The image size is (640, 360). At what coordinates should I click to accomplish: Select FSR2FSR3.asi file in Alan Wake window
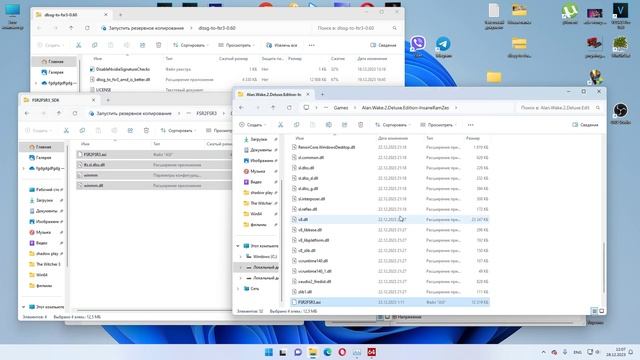[390, 302]
